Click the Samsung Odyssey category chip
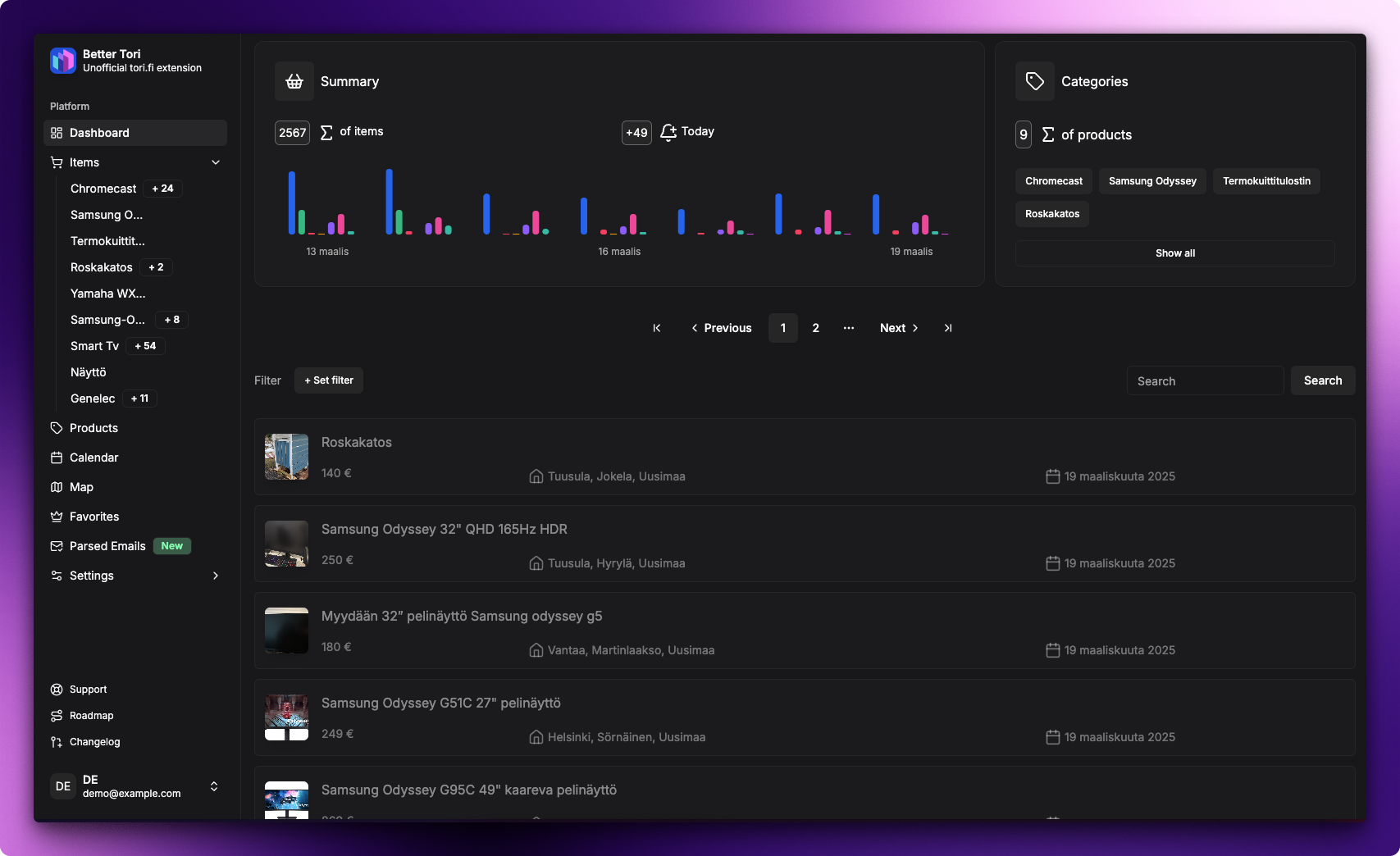1400x856 pixels. coord(1152,181)
